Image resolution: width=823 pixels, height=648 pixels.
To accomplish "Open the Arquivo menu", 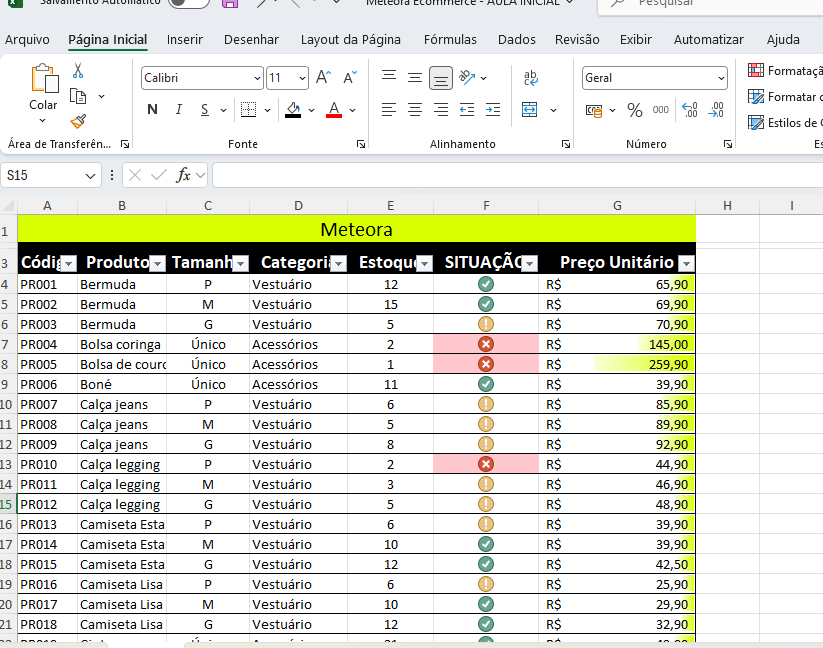I will pyautogui.click(x=27, y=40).
